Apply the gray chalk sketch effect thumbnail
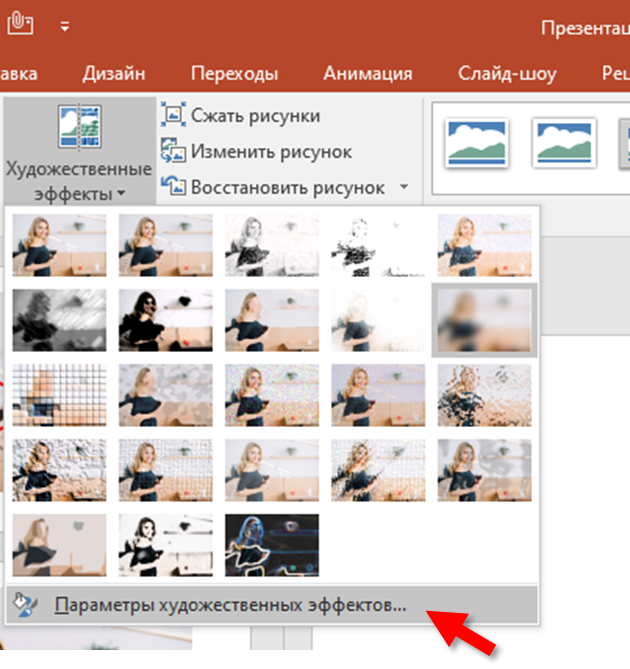Screen dimensions: 630x669 pos(59,320)
